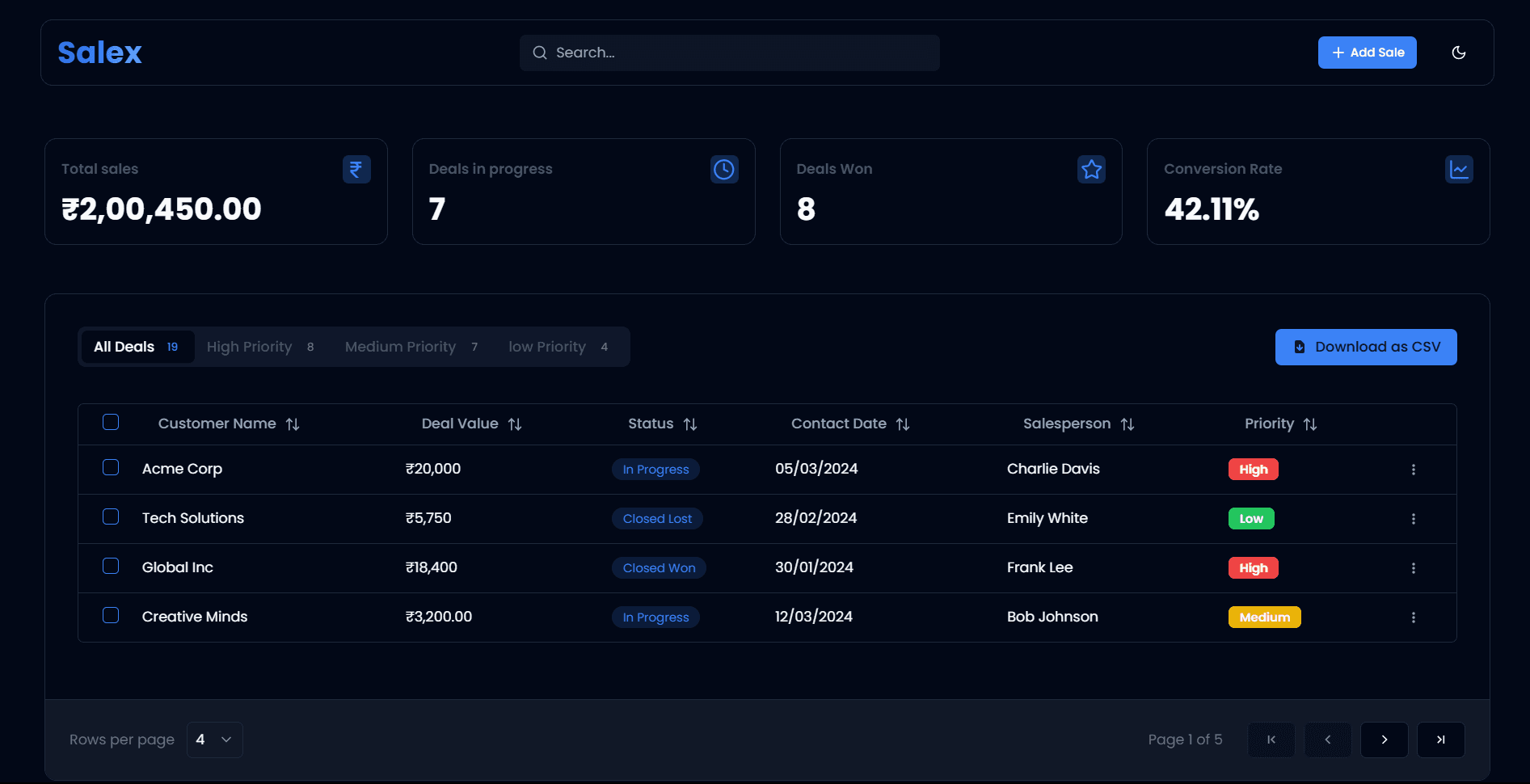Image resolution: width=1530 pixels, height=784 pixels.
Task: Open the row actions menu for Acme Corp
Action: point(1414,469)
